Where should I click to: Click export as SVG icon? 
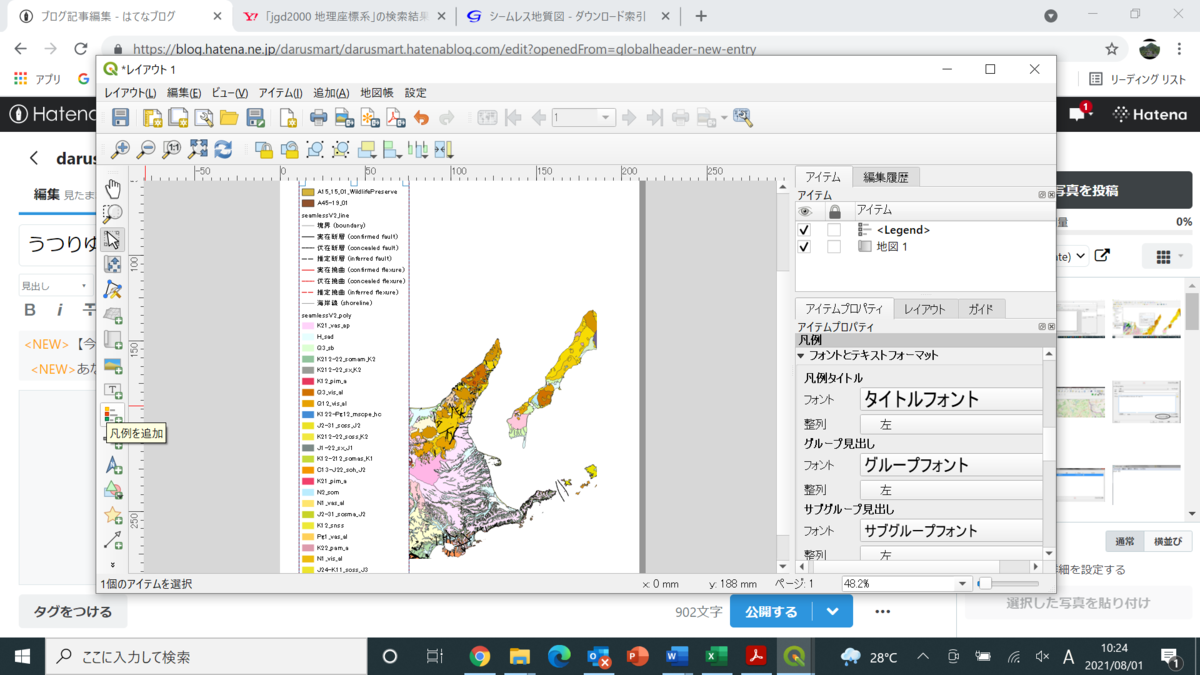(370, 118)
